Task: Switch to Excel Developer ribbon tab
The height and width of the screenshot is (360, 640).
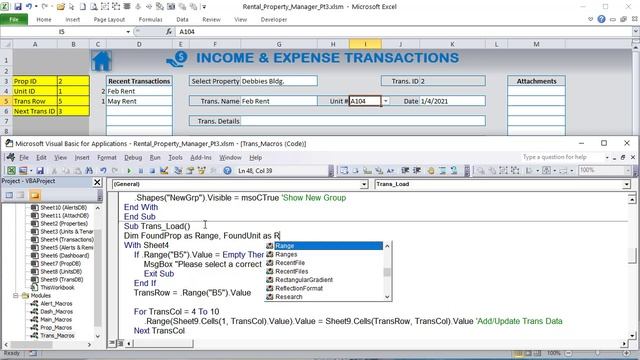Action: [x=273, y=19]
